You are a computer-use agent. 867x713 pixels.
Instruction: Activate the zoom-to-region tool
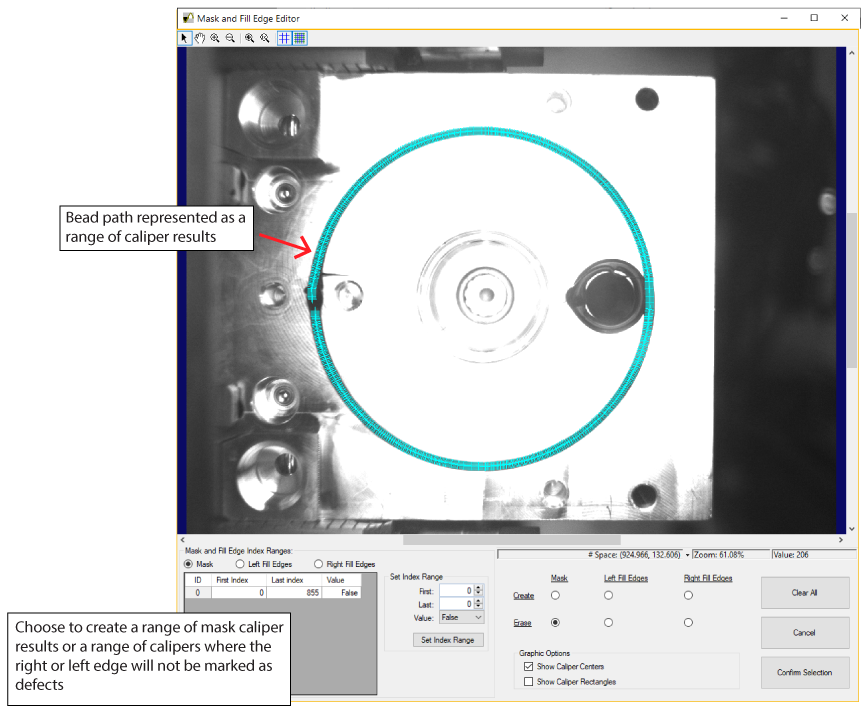(x=250, y=38)
